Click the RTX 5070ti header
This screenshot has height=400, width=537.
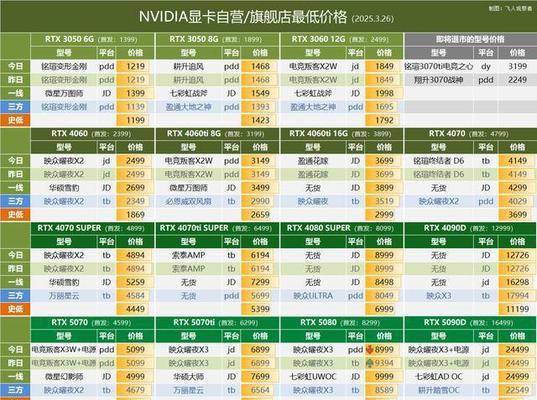tap(217, 323)
